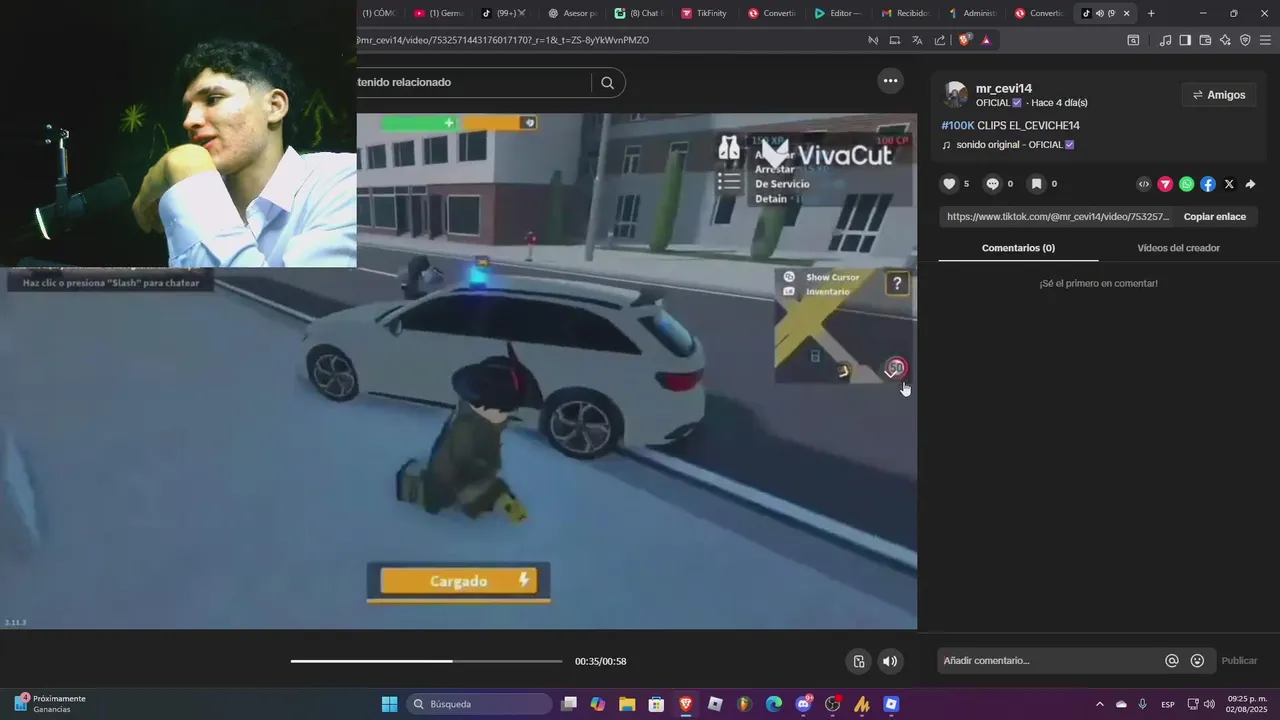This screenshot has height=720, width=1280.
Task: Click the #100K hashtag link
Action: tap(957, 126)
